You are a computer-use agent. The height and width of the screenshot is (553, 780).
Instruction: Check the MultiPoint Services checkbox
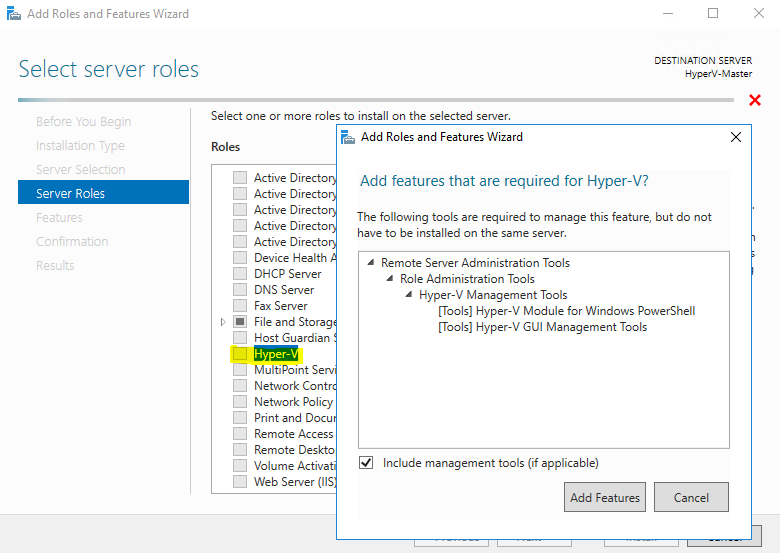tap(240, 369)
